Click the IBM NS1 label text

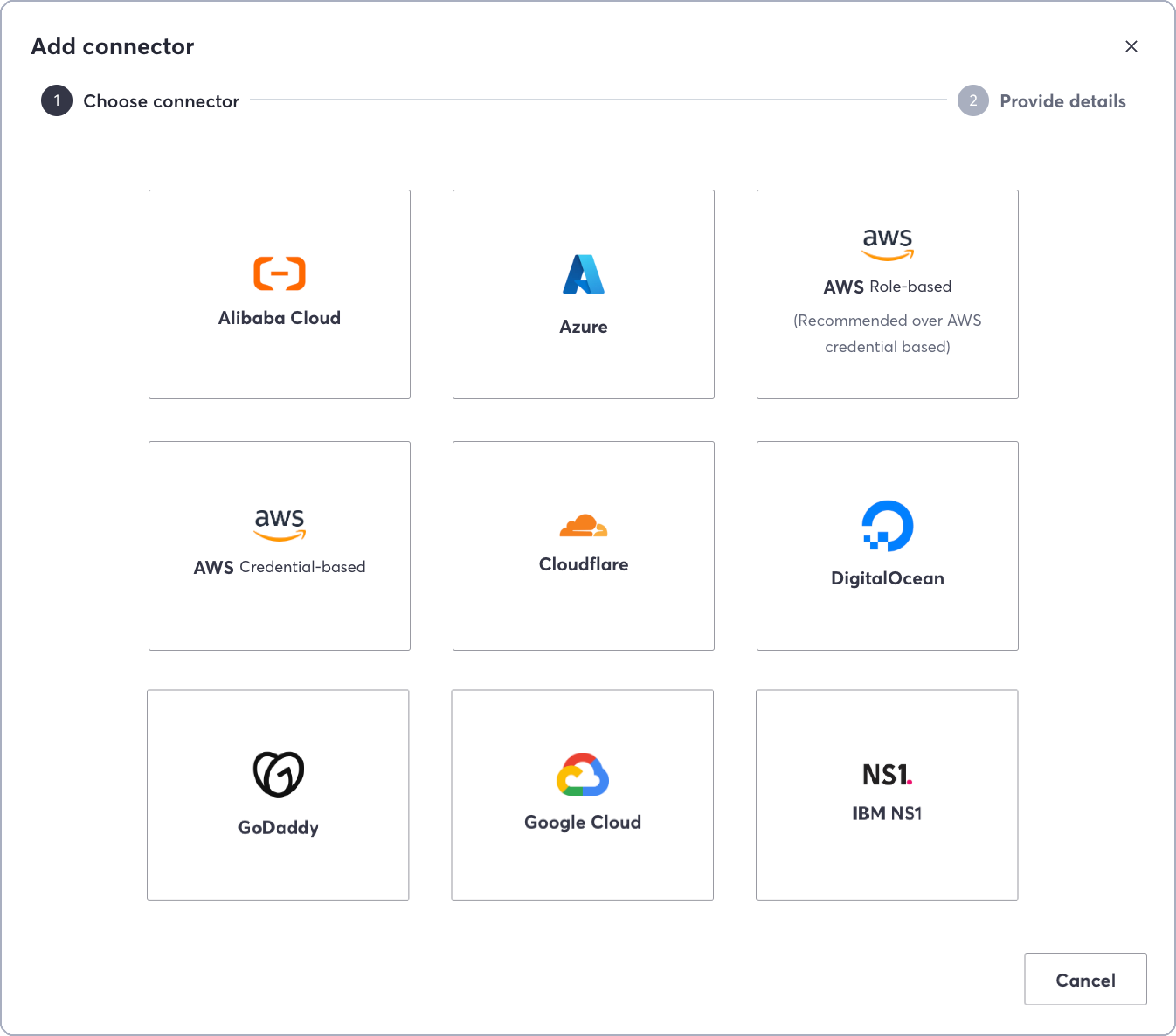887,813
